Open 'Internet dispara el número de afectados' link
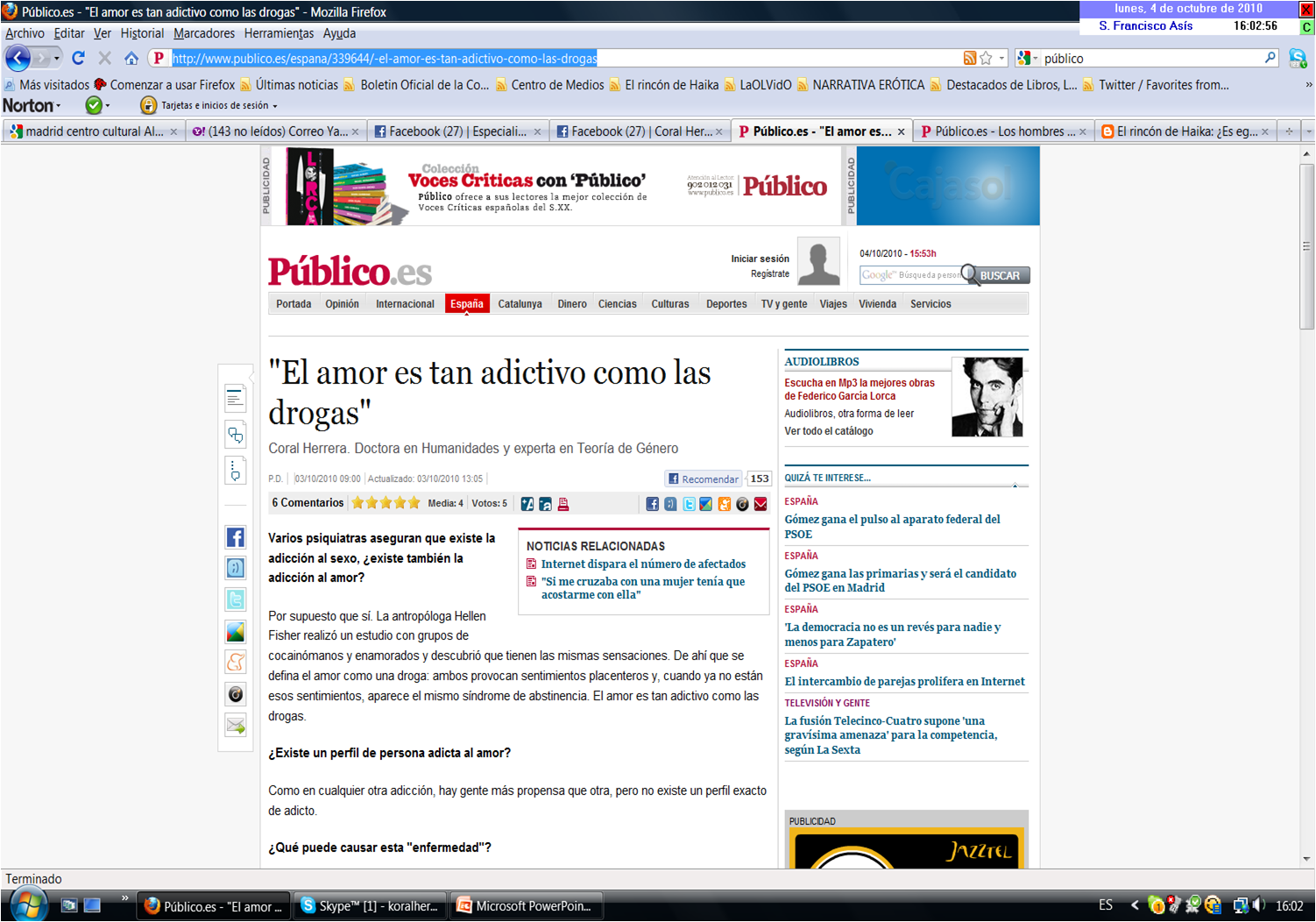This screenshot has height=922, width=1316. point(643,564)
